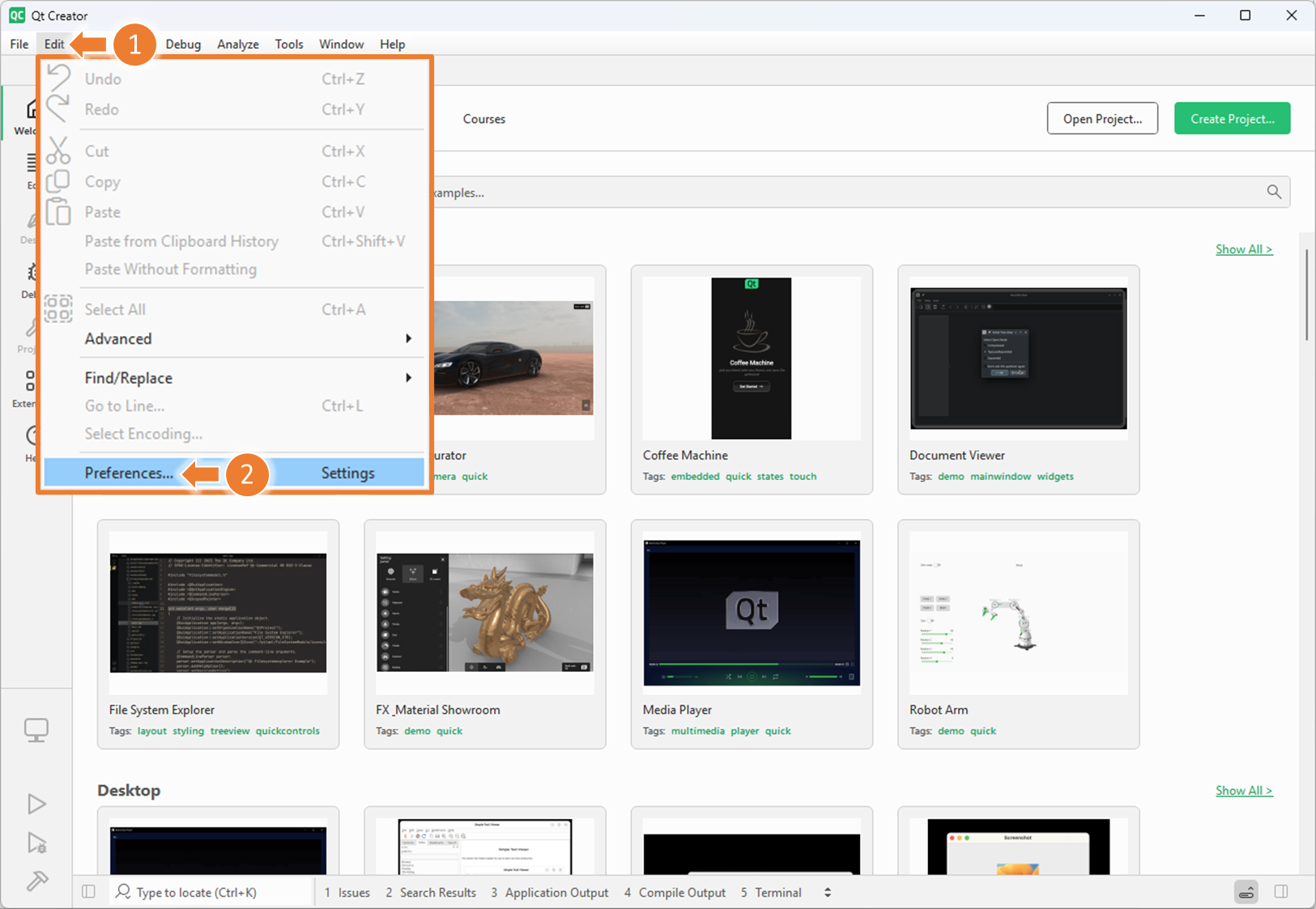1316x909 pixels.
Task: Expand the Advanced submenu
Action: pyautogui.click(x=234, y=338)
